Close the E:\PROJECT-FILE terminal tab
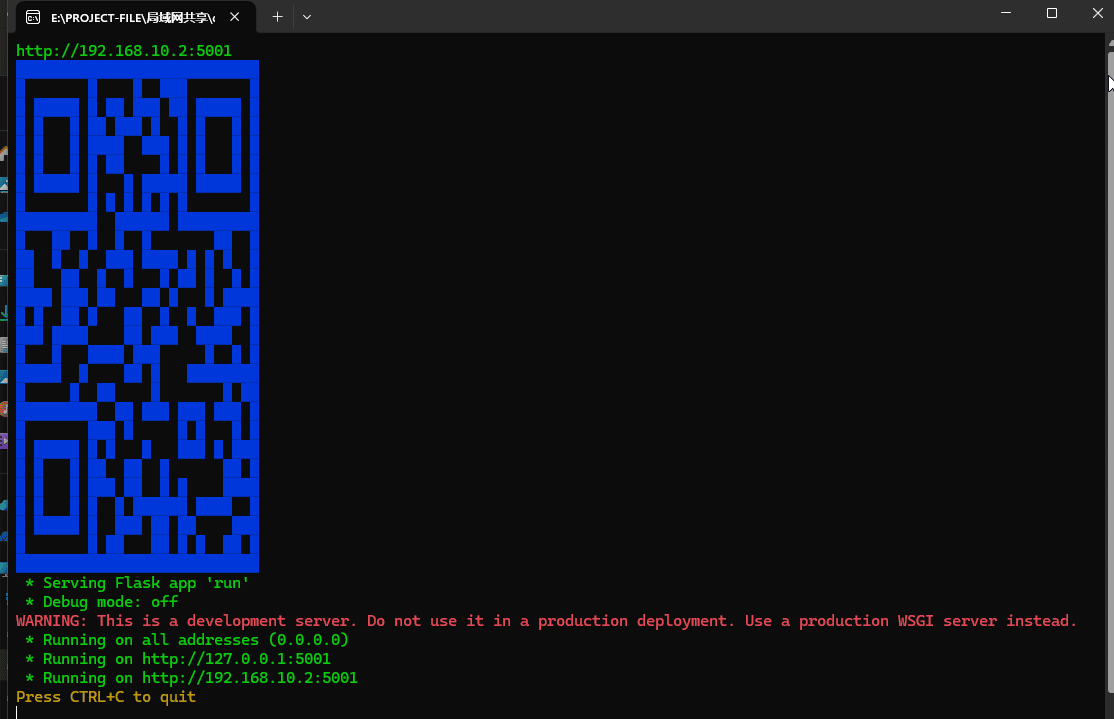Image resolution: width=1114 pixels, height=719 pixels. 234,16
